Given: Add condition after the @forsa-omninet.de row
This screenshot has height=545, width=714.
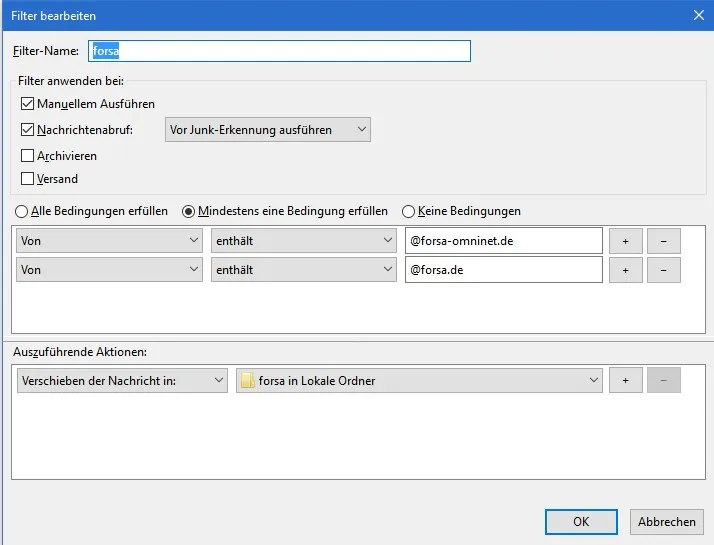Looking at the screenshot, I should pyautogui.click(x=626, y=241).
